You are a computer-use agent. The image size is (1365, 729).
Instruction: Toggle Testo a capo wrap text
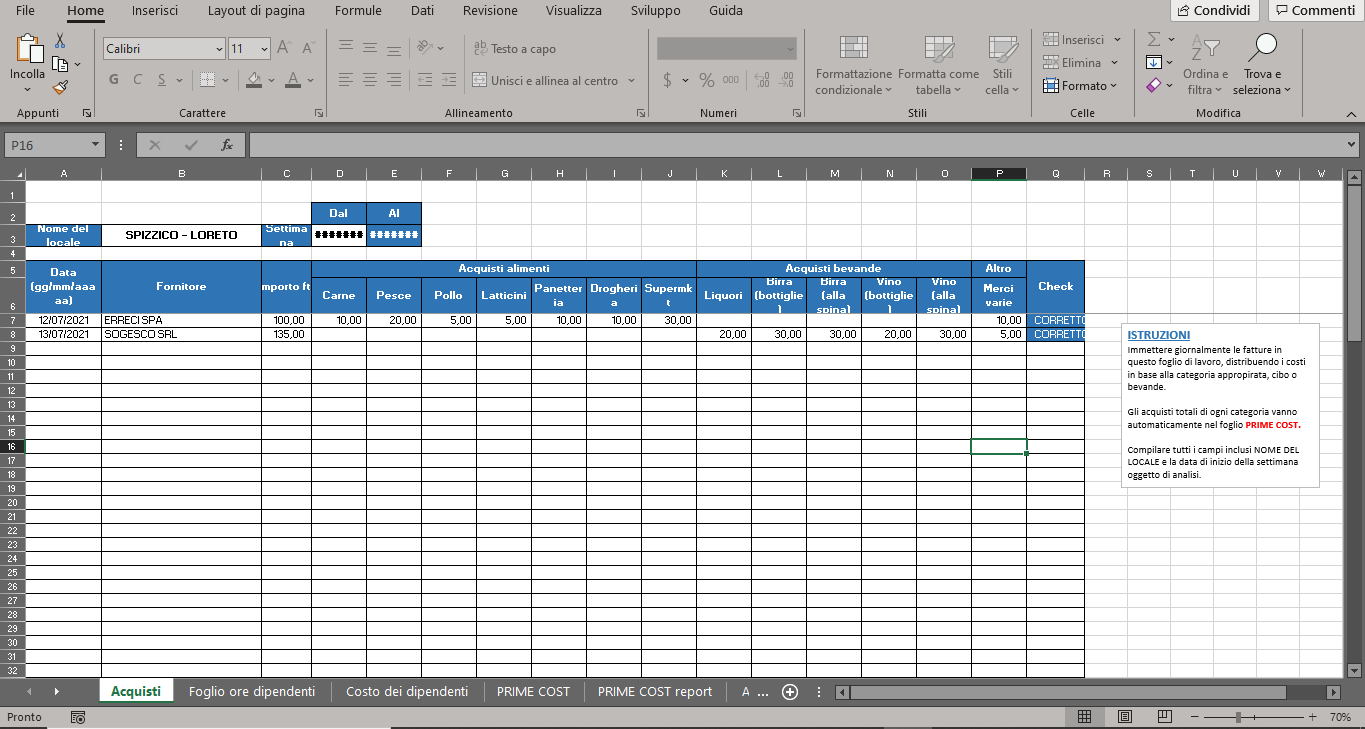point(513,48)
